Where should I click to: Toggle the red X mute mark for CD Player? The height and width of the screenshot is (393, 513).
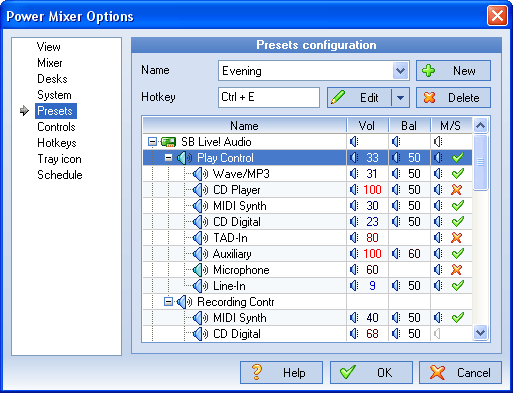[x=456, y=190]
